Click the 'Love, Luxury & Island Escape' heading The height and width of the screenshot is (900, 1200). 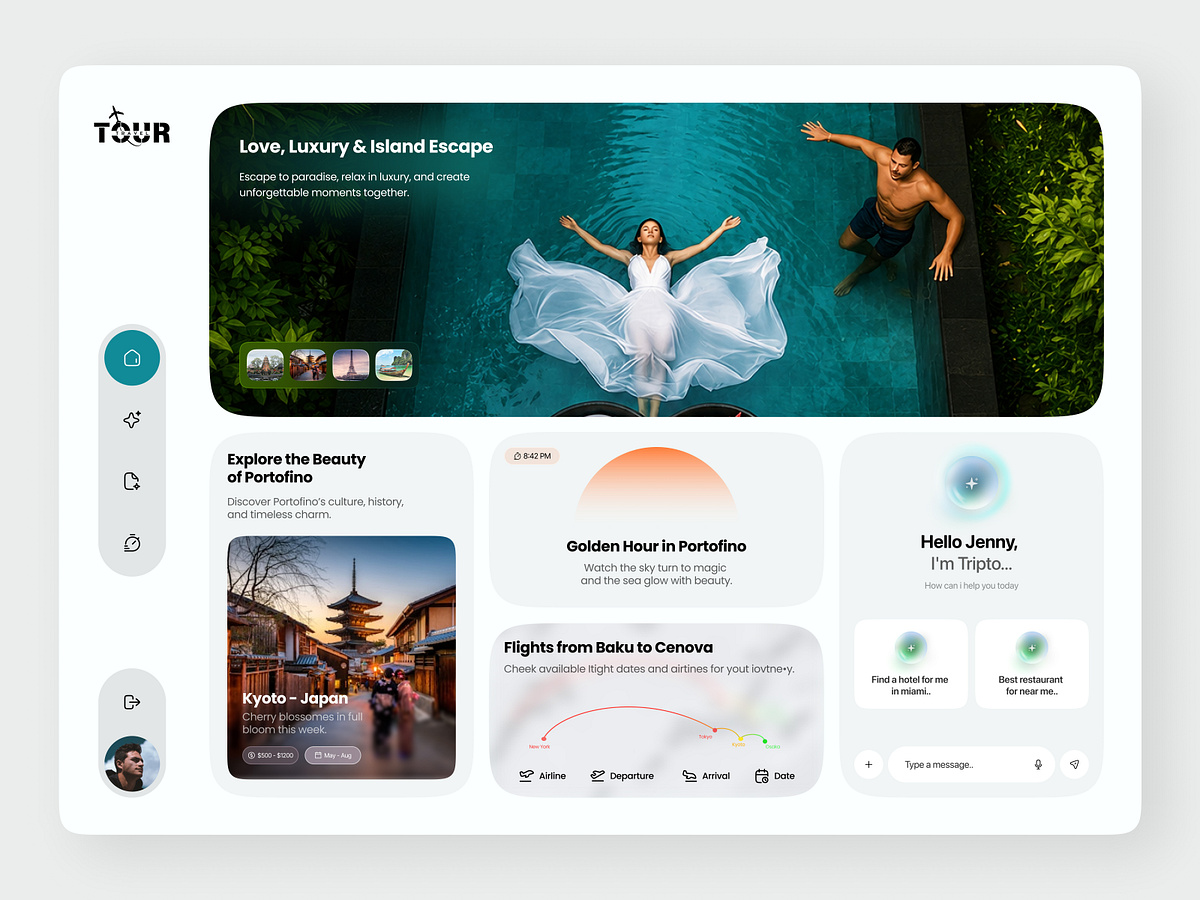tap(366, 147)
